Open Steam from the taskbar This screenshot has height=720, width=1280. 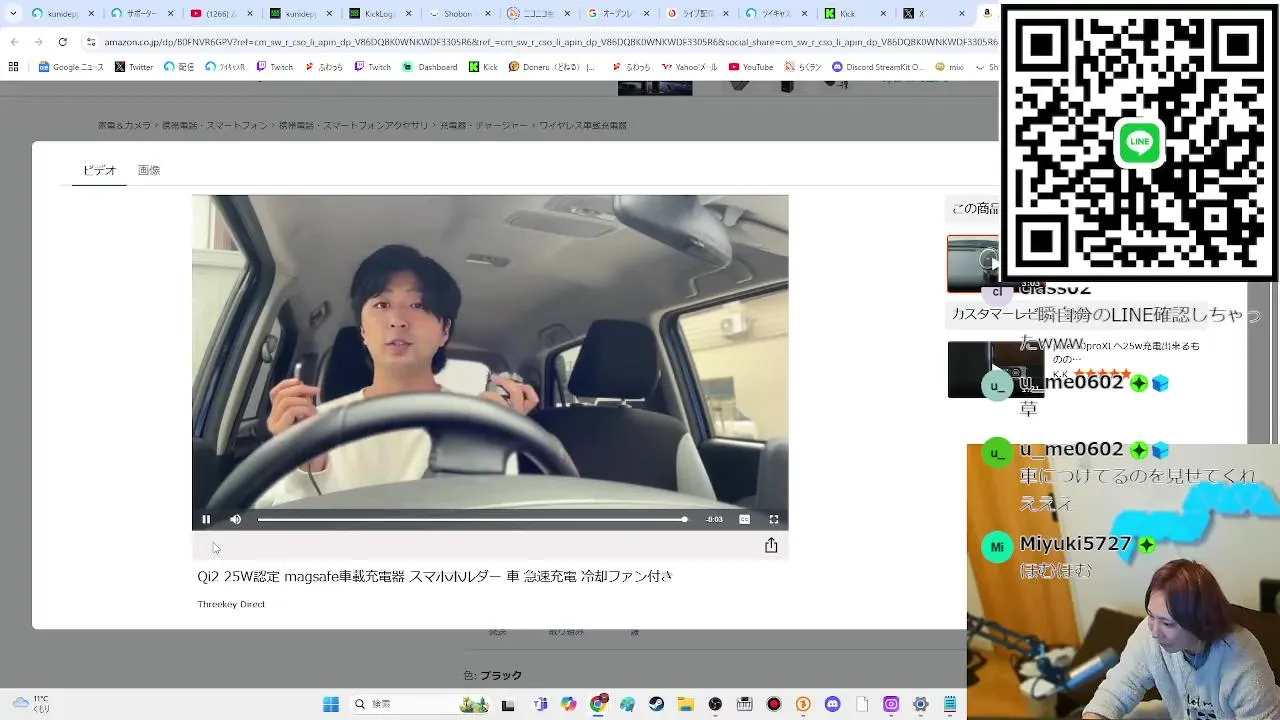[656, 704]
